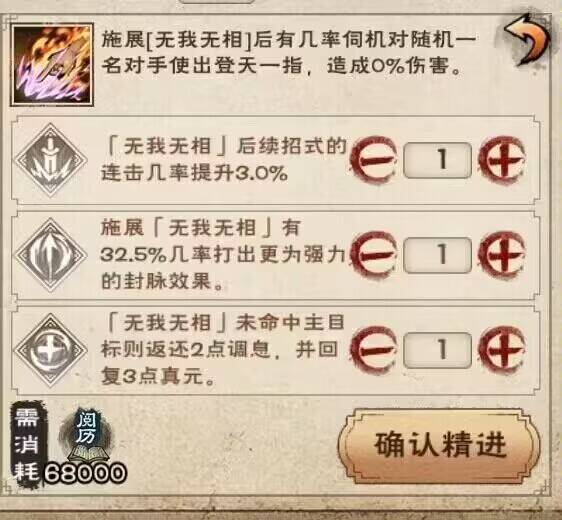Click the orange back arrow icon
The width and height of the screenshot is (562, 520).
click(527, 40)
